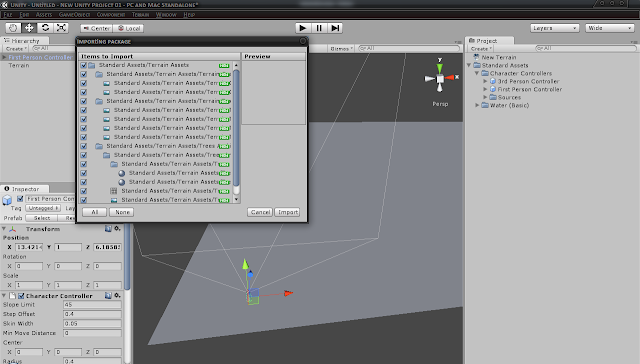Image resolution: width=640 pixels, height=364 pixels.
Task: Collapse the Transform component
Action: 4,229
